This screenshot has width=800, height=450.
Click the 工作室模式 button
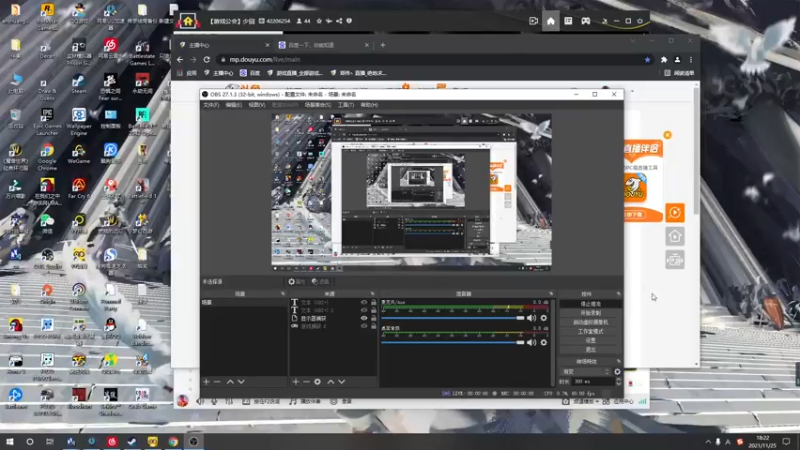point(590,332)
